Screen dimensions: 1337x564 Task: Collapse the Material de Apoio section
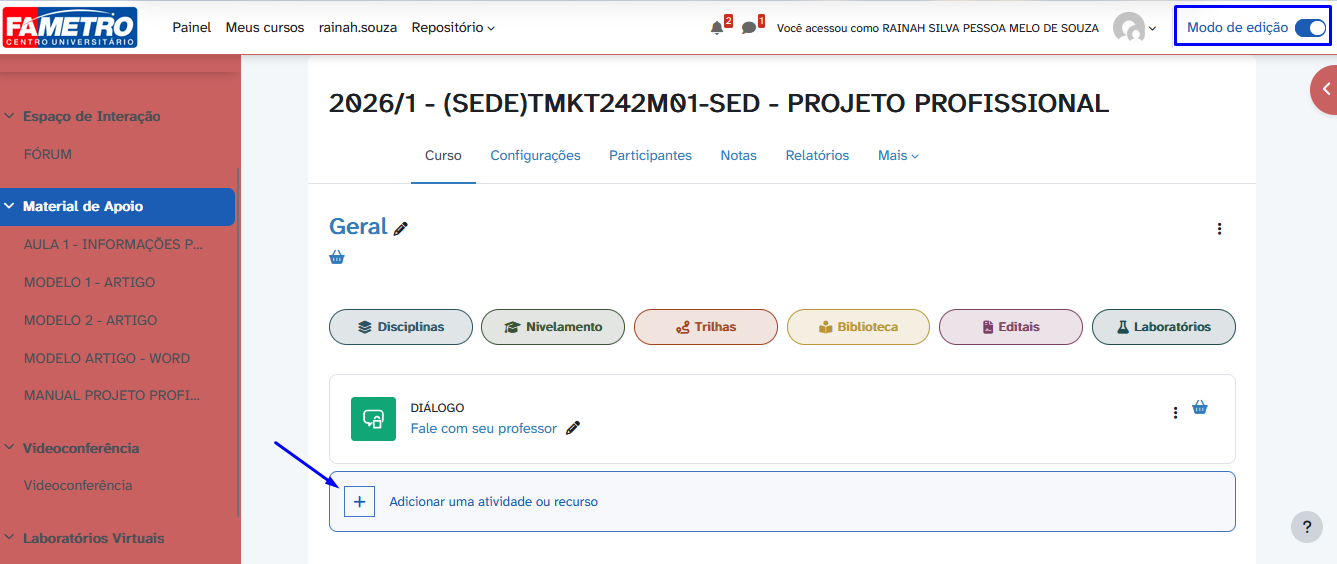coord(10,206)
